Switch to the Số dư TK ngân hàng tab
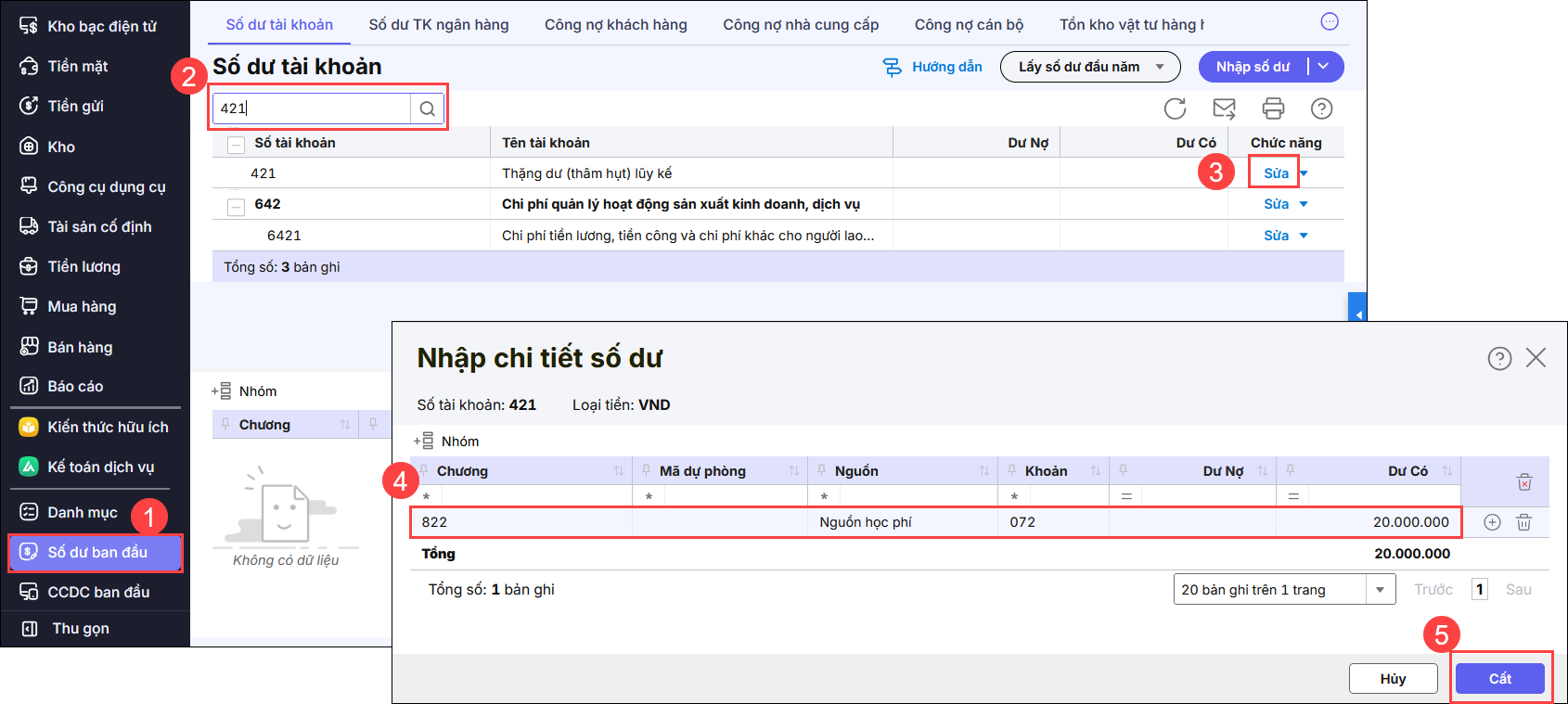 click(438, 25)
